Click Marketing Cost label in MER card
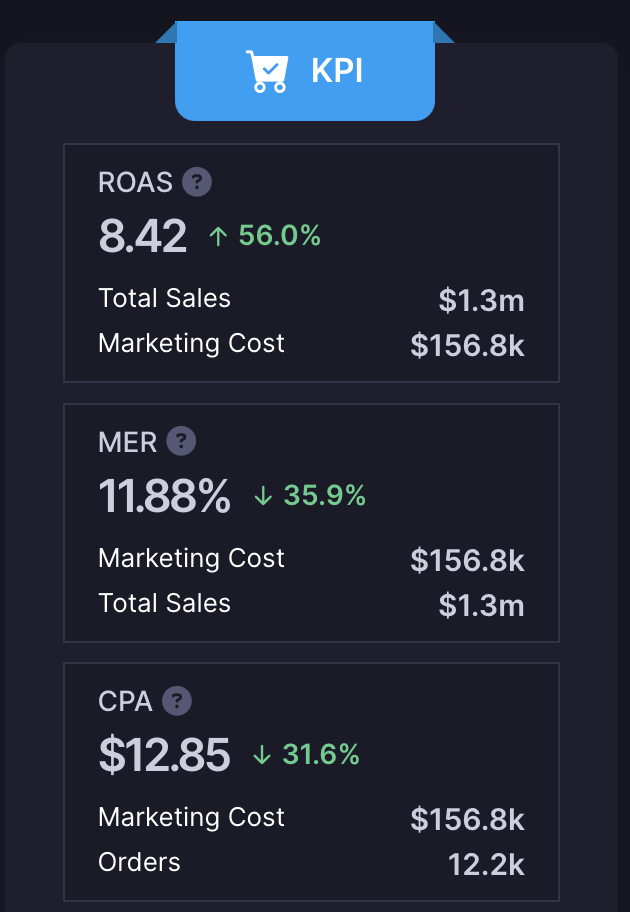630x912 pixels. point(191,558)
